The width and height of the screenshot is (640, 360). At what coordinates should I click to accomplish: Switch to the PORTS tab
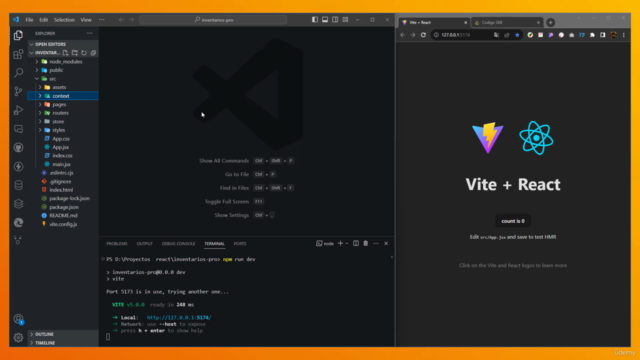pos(240,244)
